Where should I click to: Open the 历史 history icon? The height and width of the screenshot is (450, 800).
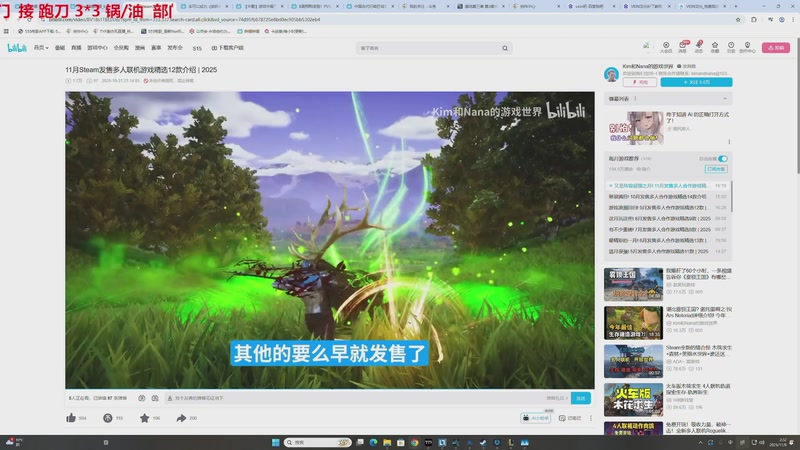pos(731,47)
